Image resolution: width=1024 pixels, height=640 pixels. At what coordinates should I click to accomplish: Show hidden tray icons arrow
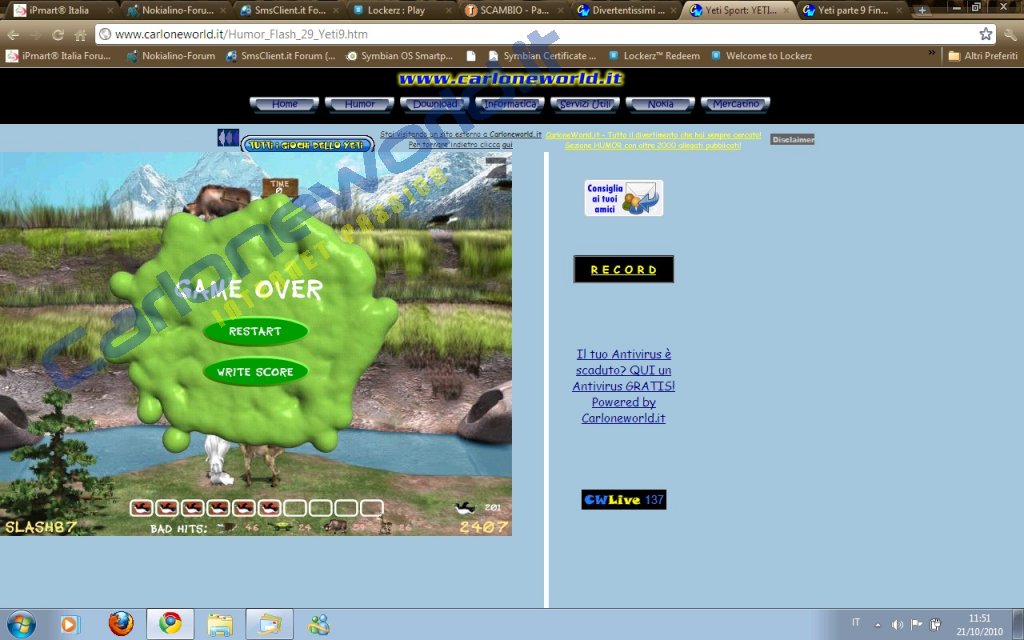pos(878,624)
